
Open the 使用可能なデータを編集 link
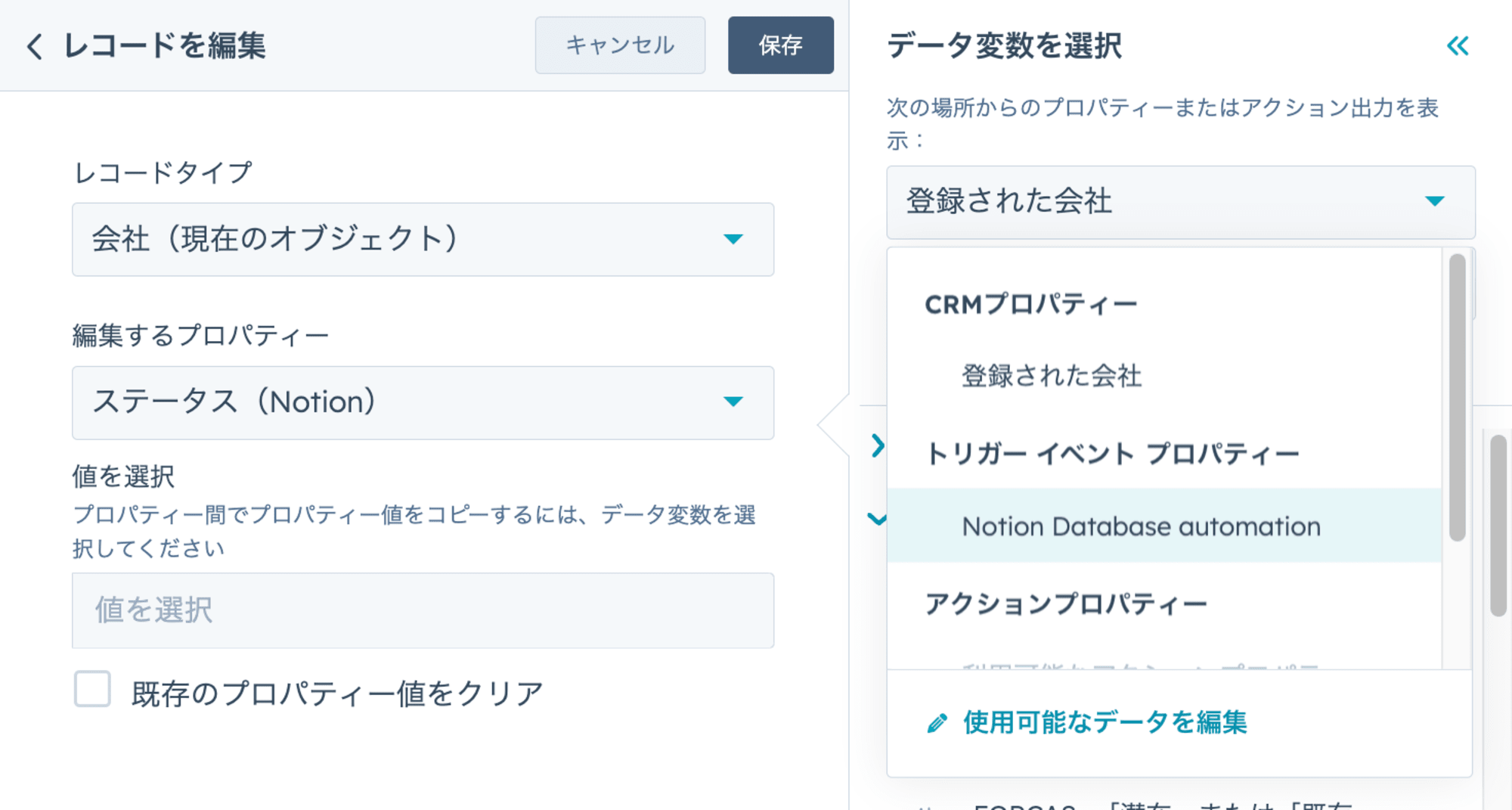1105,722
